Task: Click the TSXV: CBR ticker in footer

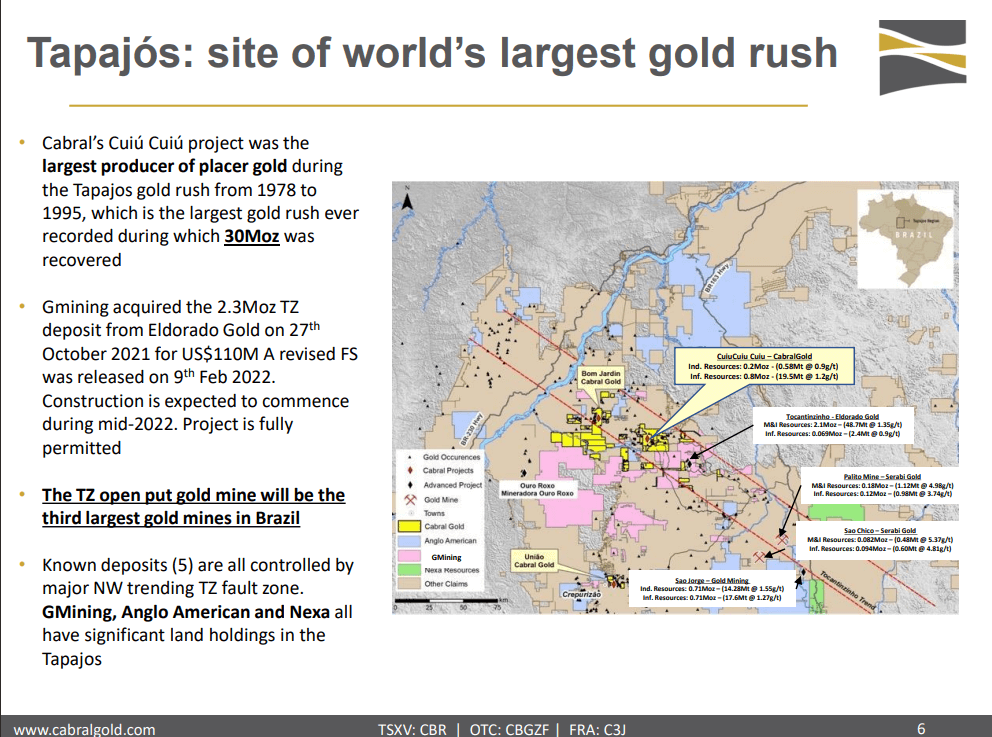Action: 412,729
